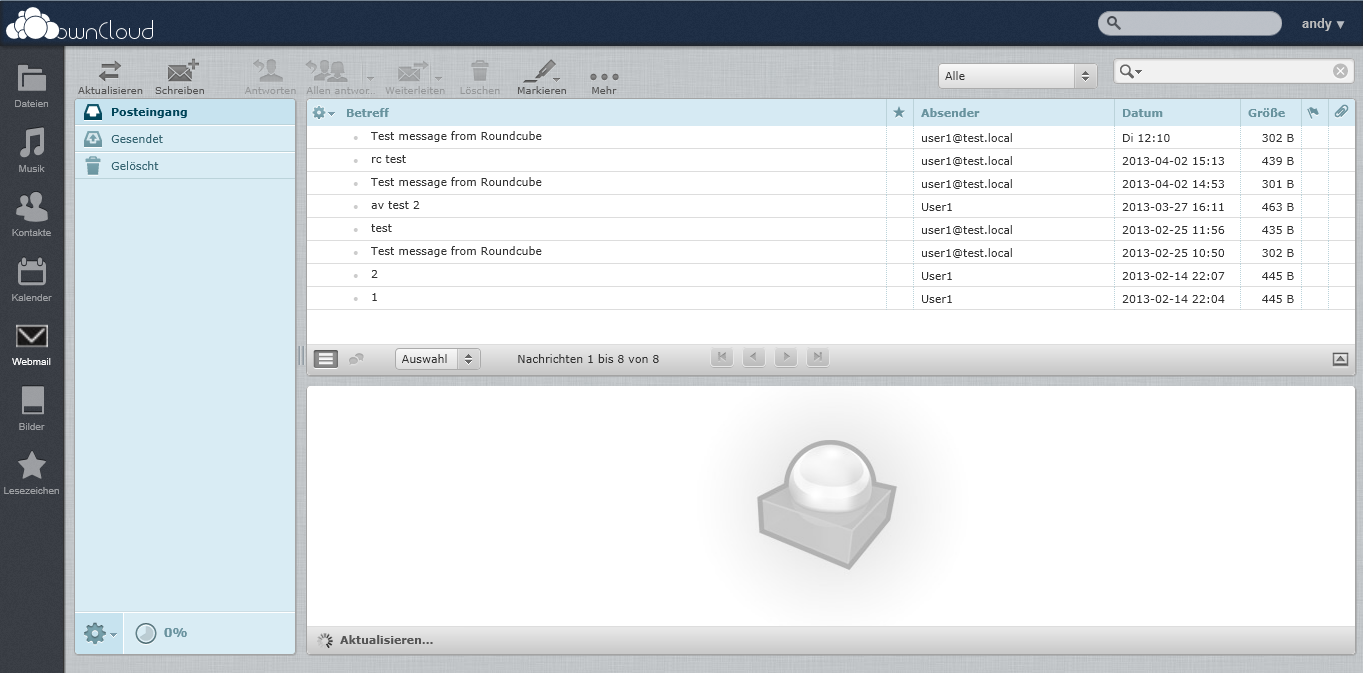The image size is (1363, 673).
Task: Open the 'rc test' message
Action: (388, 160)
